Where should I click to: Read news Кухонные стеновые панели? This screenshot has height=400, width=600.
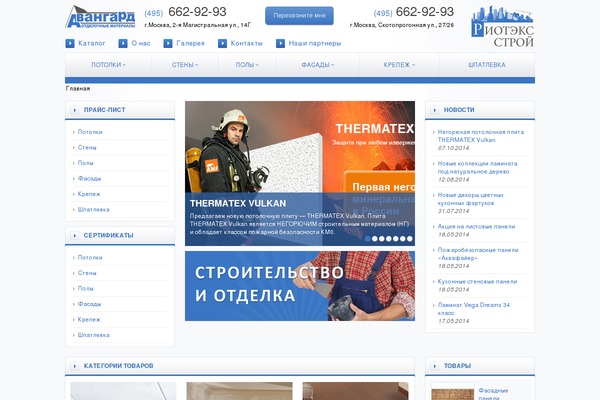pyautogui.click(x=477, y=282)
